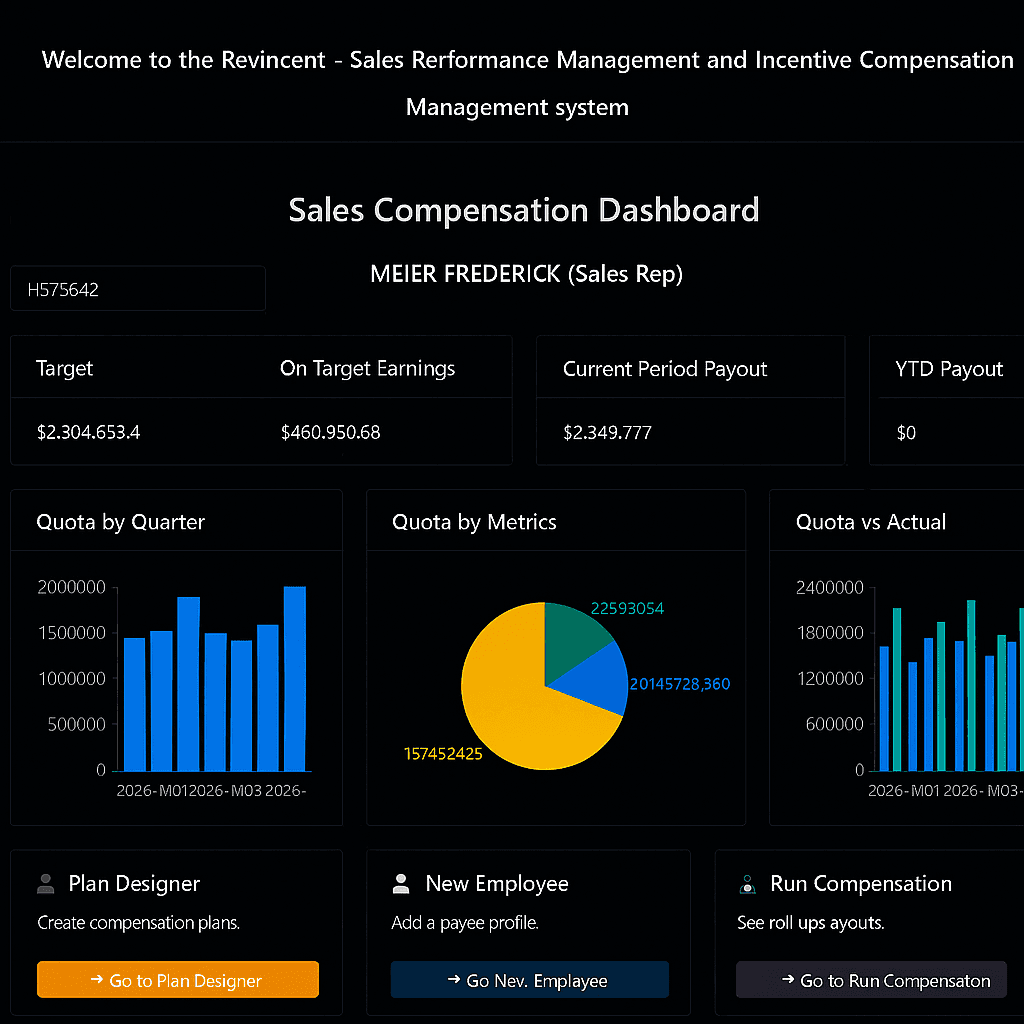Click the Target value $2.304.653.4
This screenshot has height=1024, width=1024.
tap(88, 433)
